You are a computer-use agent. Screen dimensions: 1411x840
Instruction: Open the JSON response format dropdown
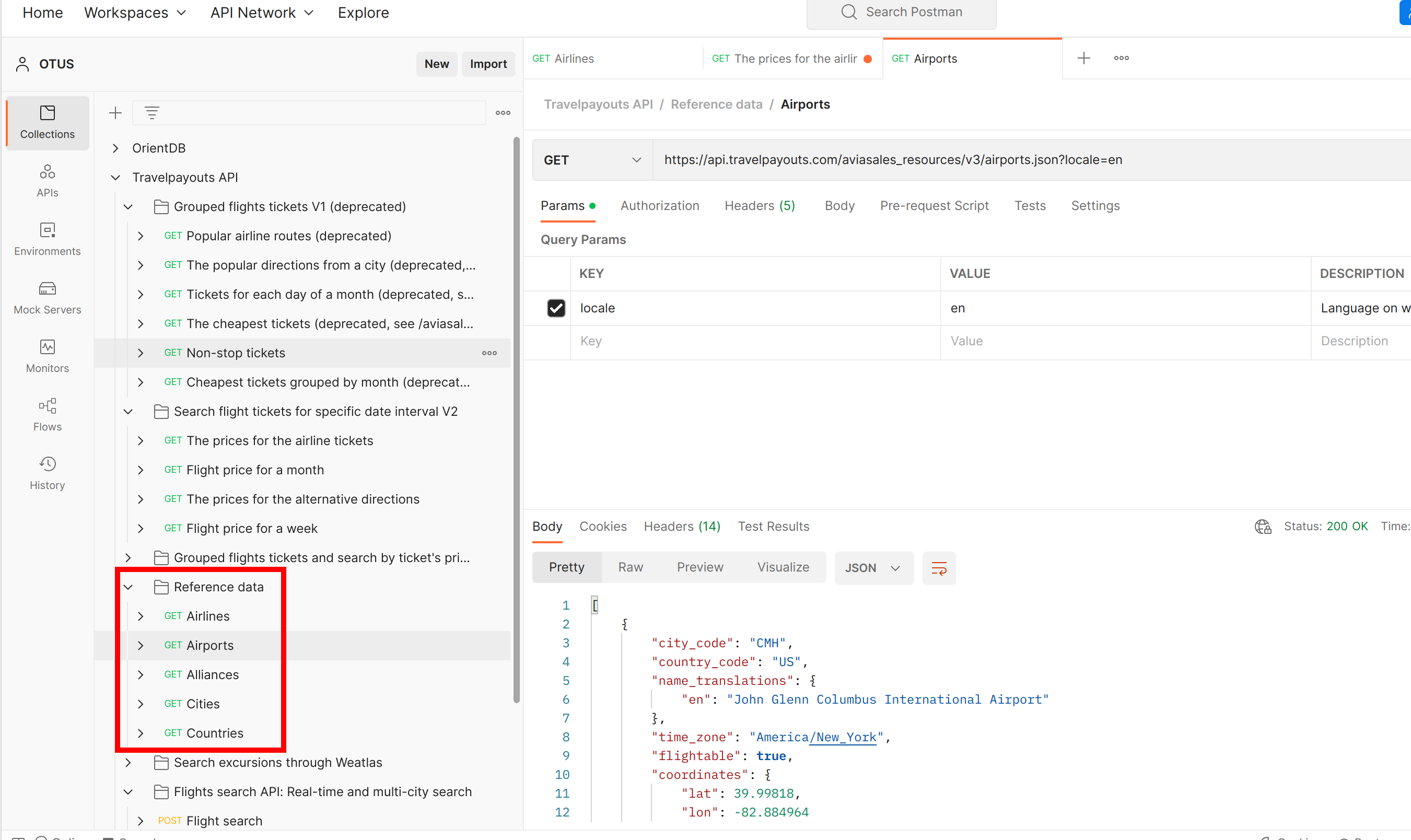873,568
